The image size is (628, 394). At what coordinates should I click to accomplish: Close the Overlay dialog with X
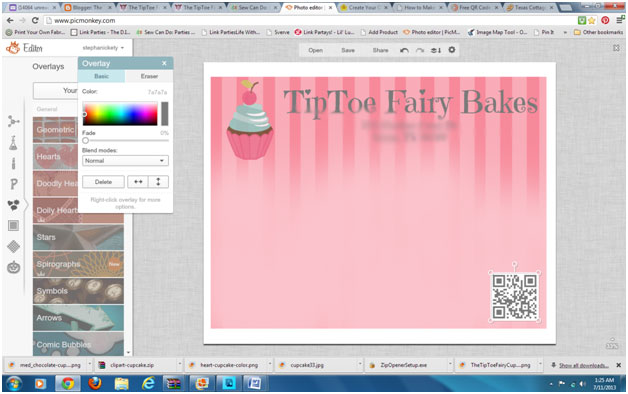click(164, 63)
